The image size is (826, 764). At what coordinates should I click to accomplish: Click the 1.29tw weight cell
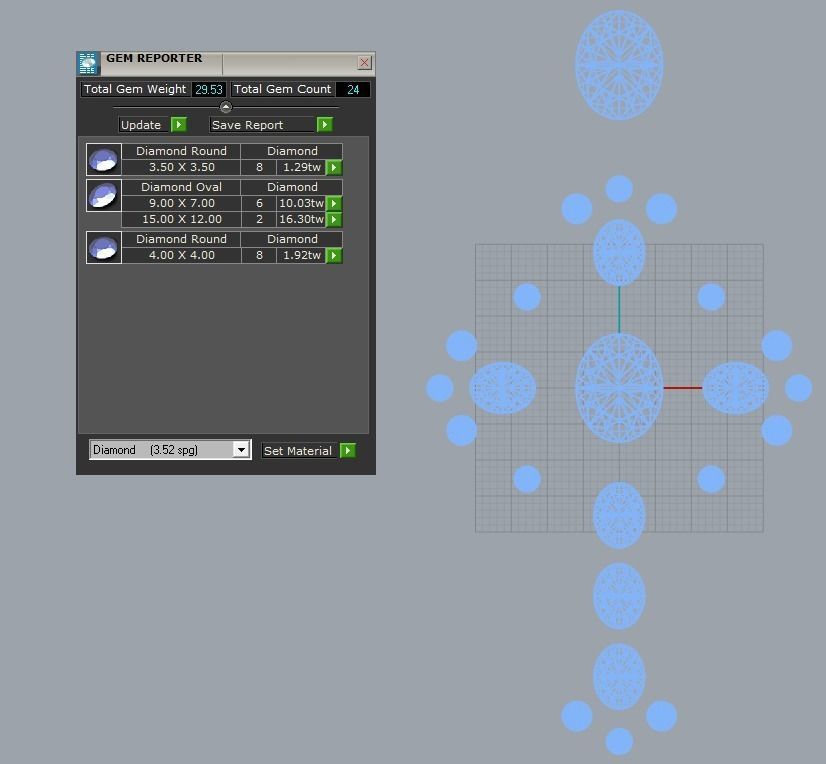[x=301, y=167]
